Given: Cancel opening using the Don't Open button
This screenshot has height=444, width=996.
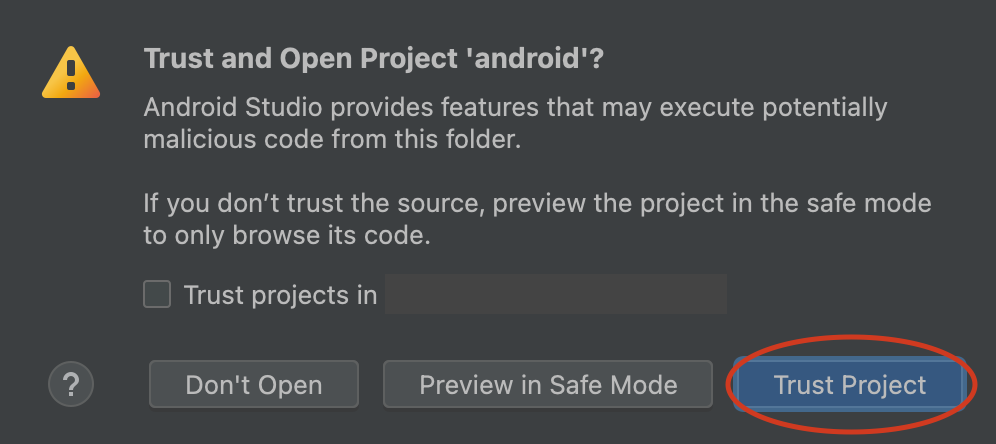Looking at the screenshot, I should point(254,385).
